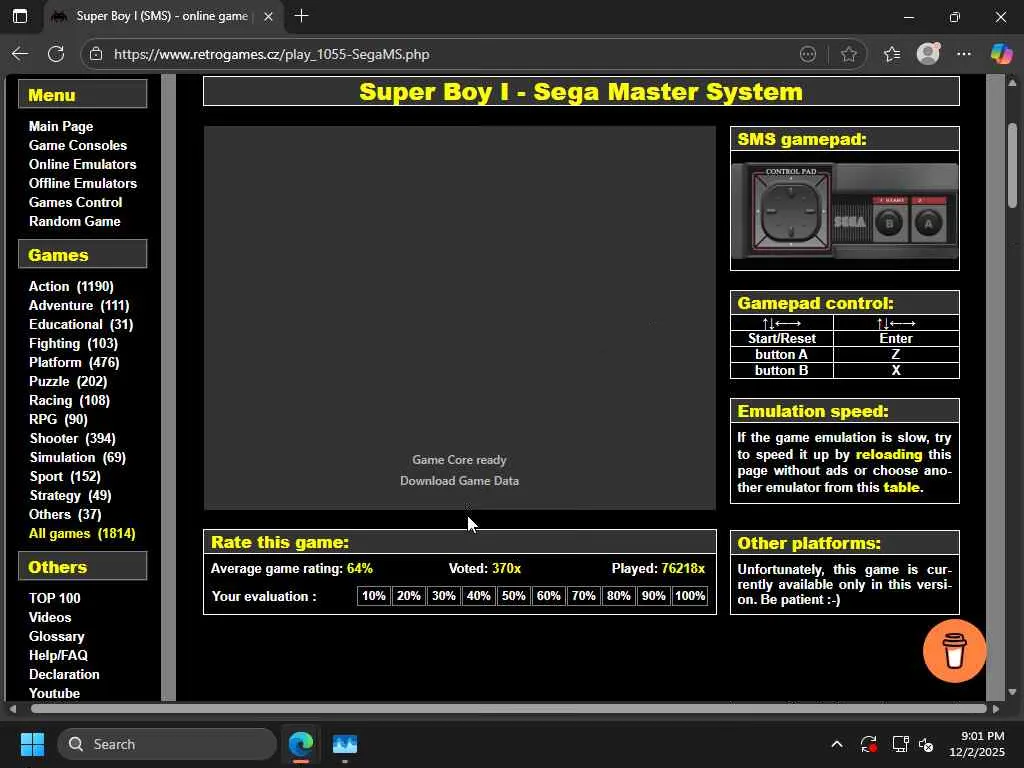This screenshot has width=1024, height=768.
Task: Browse Puzzle (202) games
Action: (x=68, y=381)
